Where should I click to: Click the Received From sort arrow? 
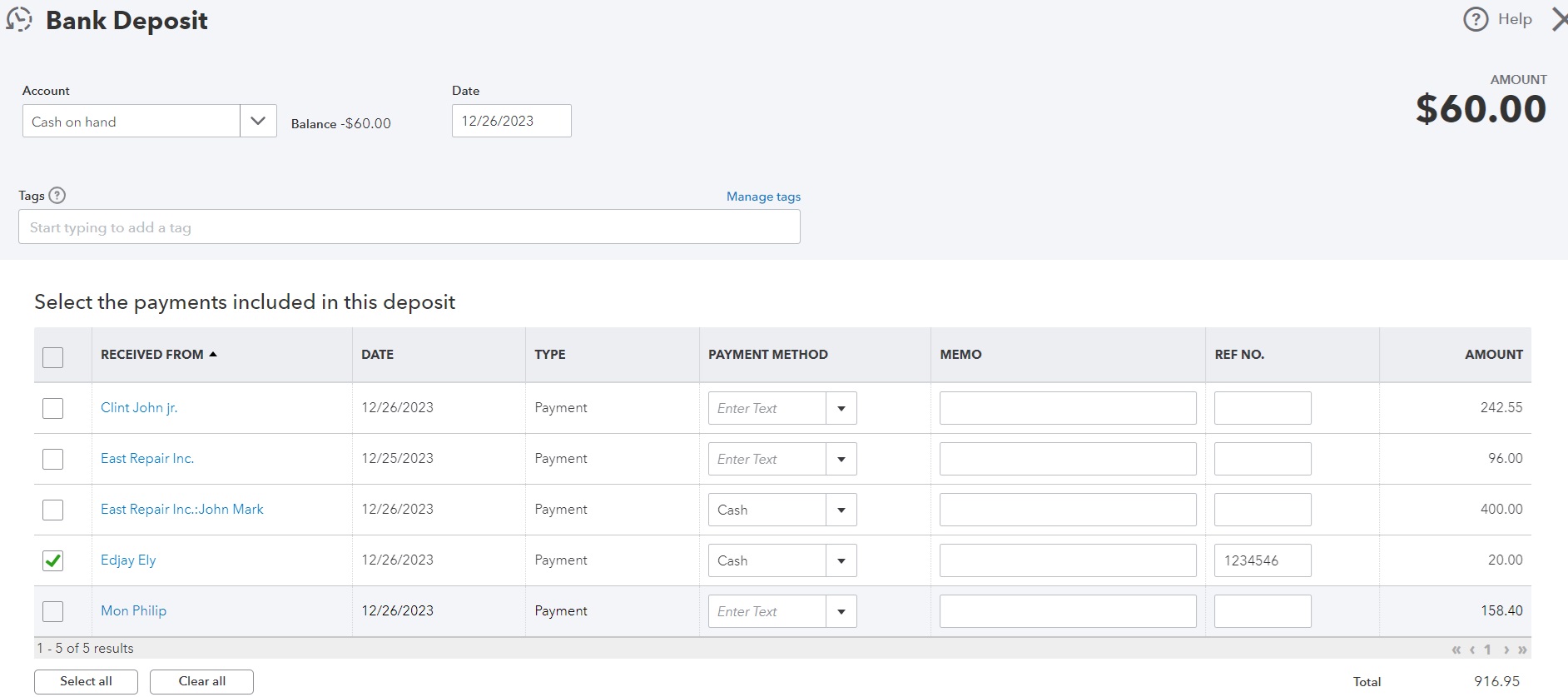coord(213,355)
